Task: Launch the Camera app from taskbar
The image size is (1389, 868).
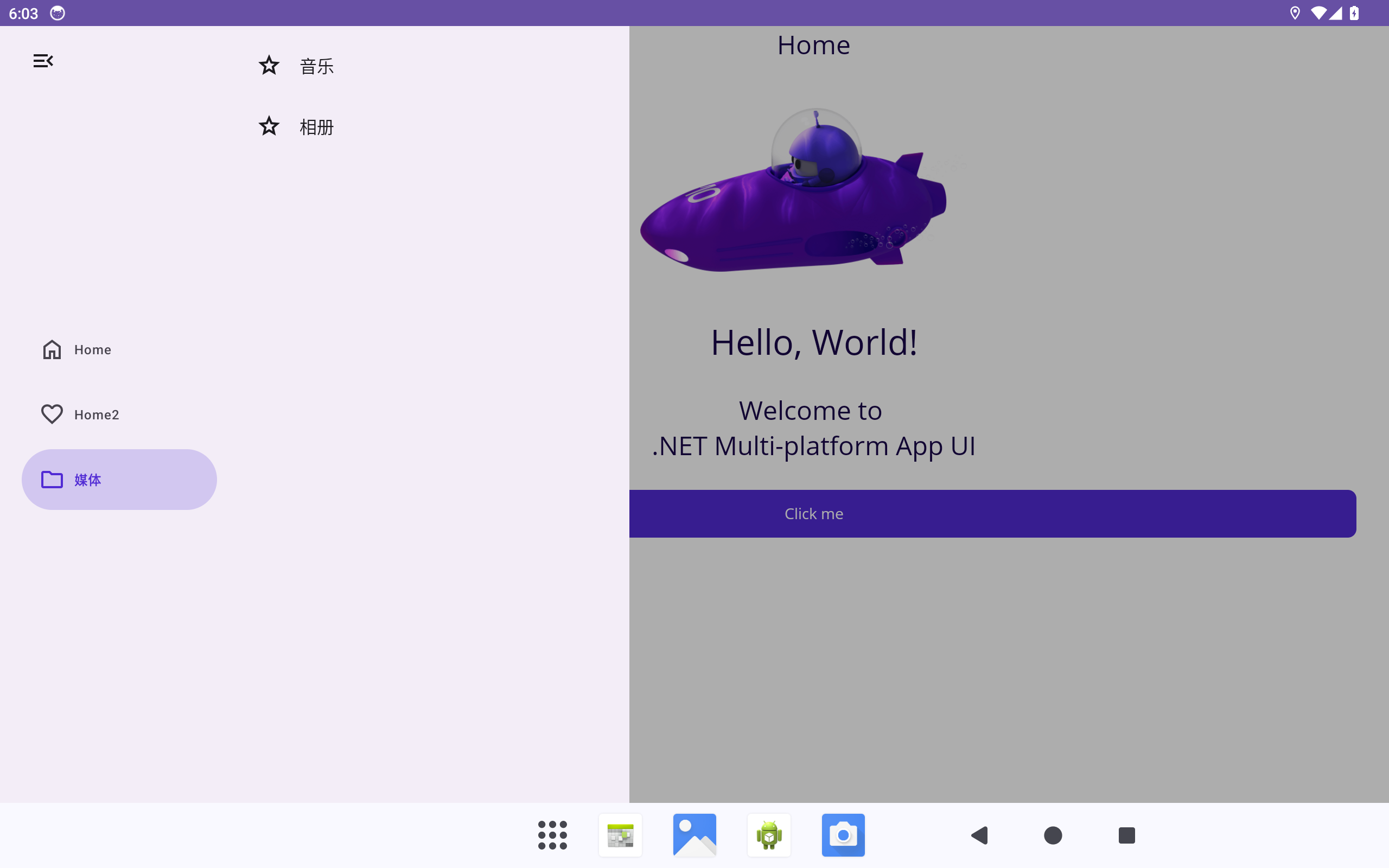Action: coord(843,835)
